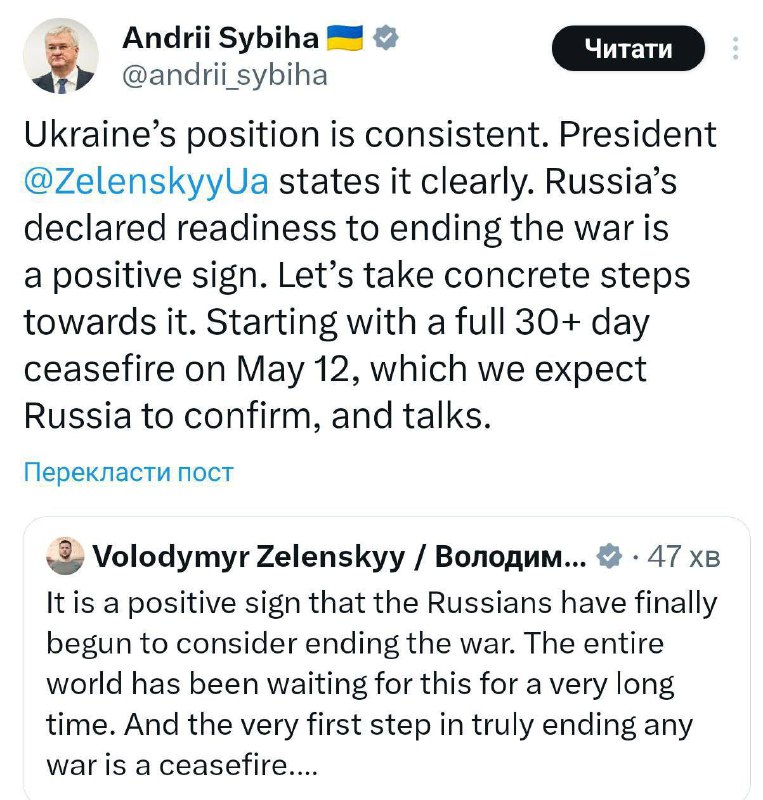763x800 pixels.
Task: Click the @andrii_sybiha handle
Action: 225,76
